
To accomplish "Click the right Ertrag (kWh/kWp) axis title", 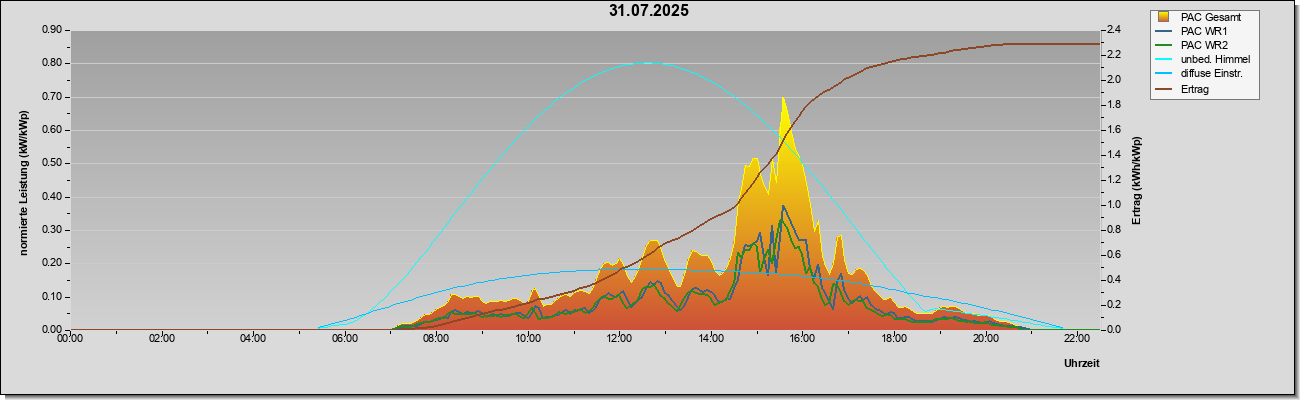I will [1137, 182].
